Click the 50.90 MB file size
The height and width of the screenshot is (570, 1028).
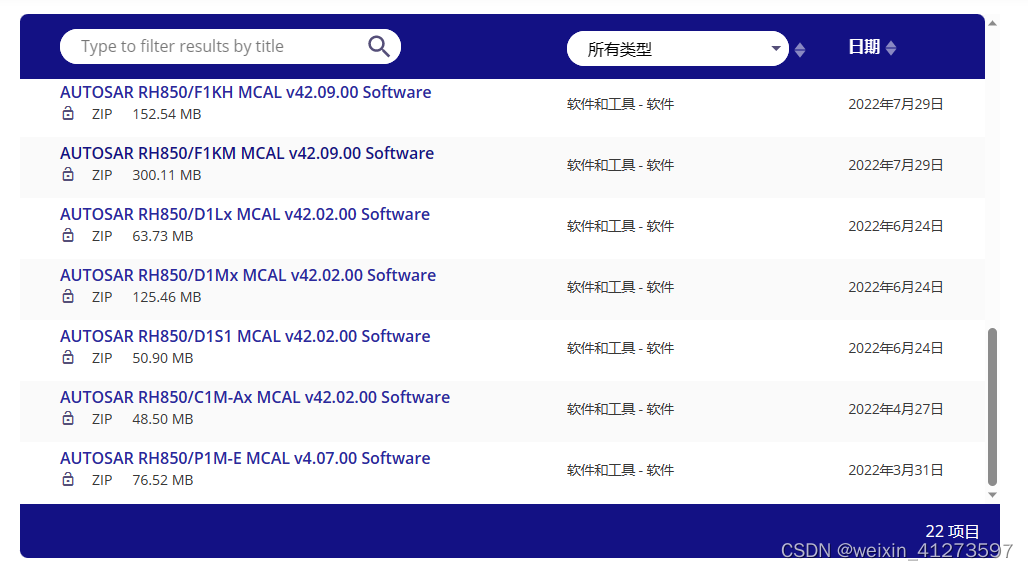click(163, 358)
